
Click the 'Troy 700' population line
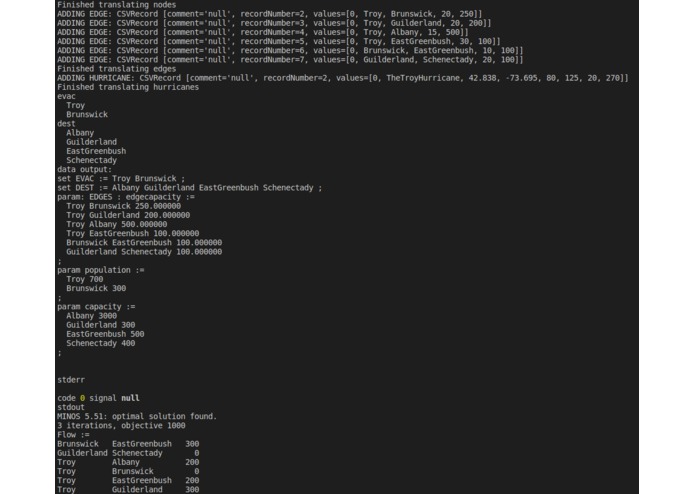coord(85,280)
